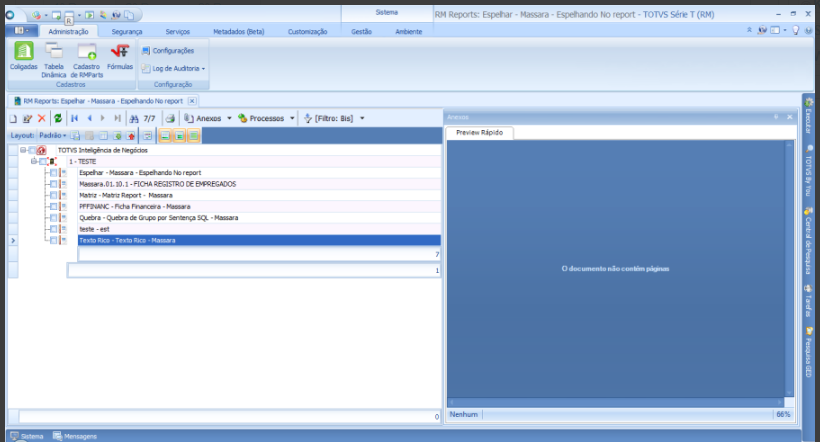Go to the first record
820x442 pixels.
pyautogui.click(x=74, y=119)
